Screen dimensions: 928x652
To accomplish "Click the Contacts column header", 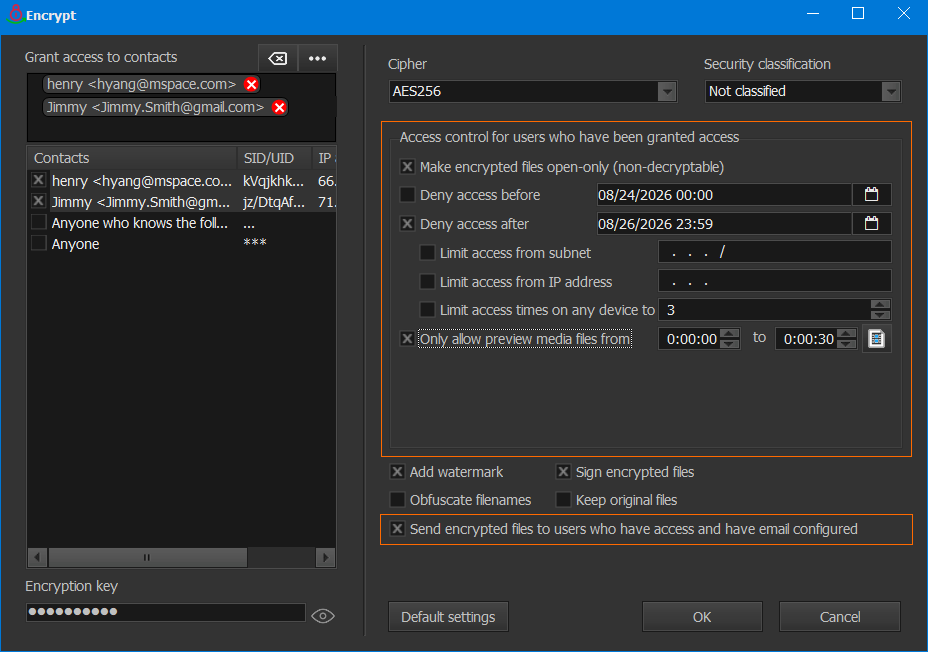I will [132, 158].
